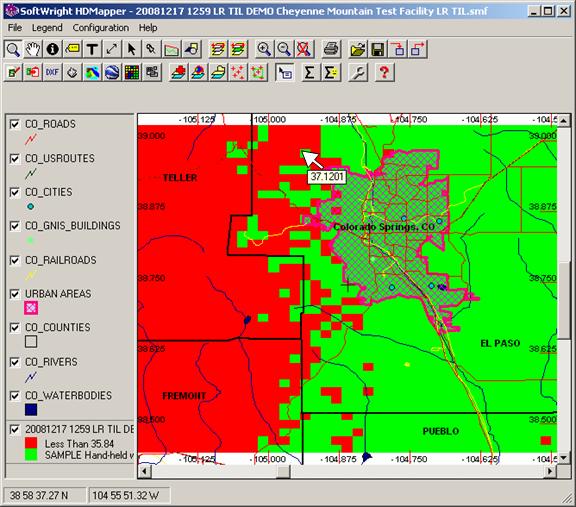Click the map horizontal scrollbar left arrow
Image resolution: width=576 pixels, height=507 pixels.
click(x=144, y=471)
